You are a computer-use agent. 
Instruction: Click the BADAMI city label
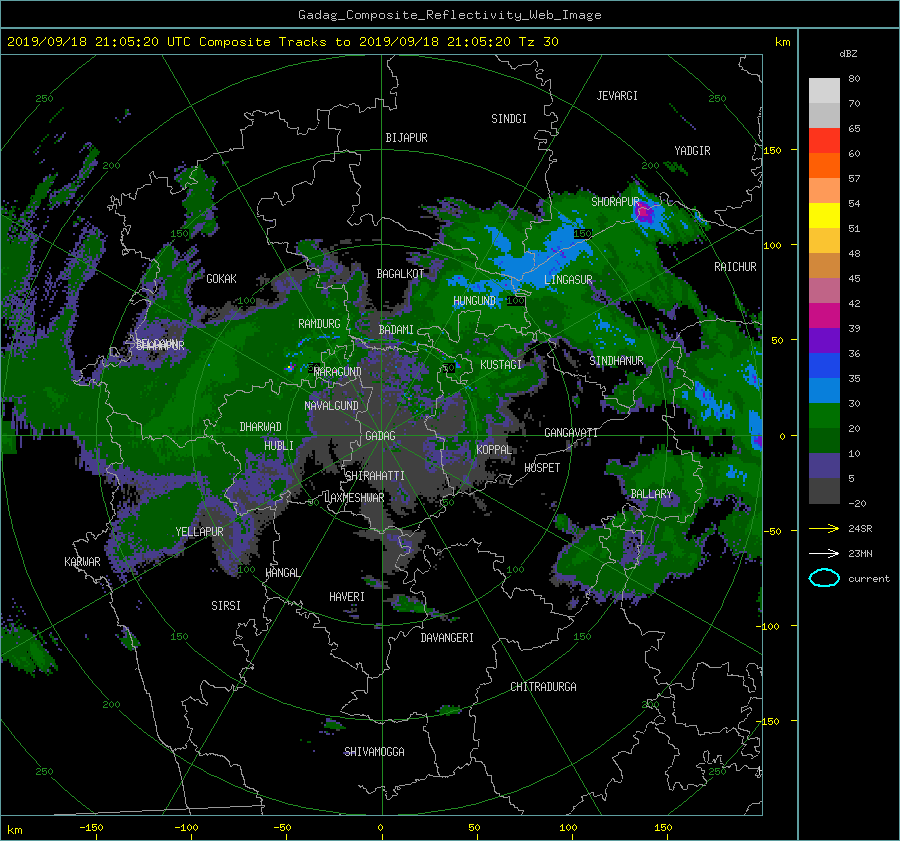point(396,330)
